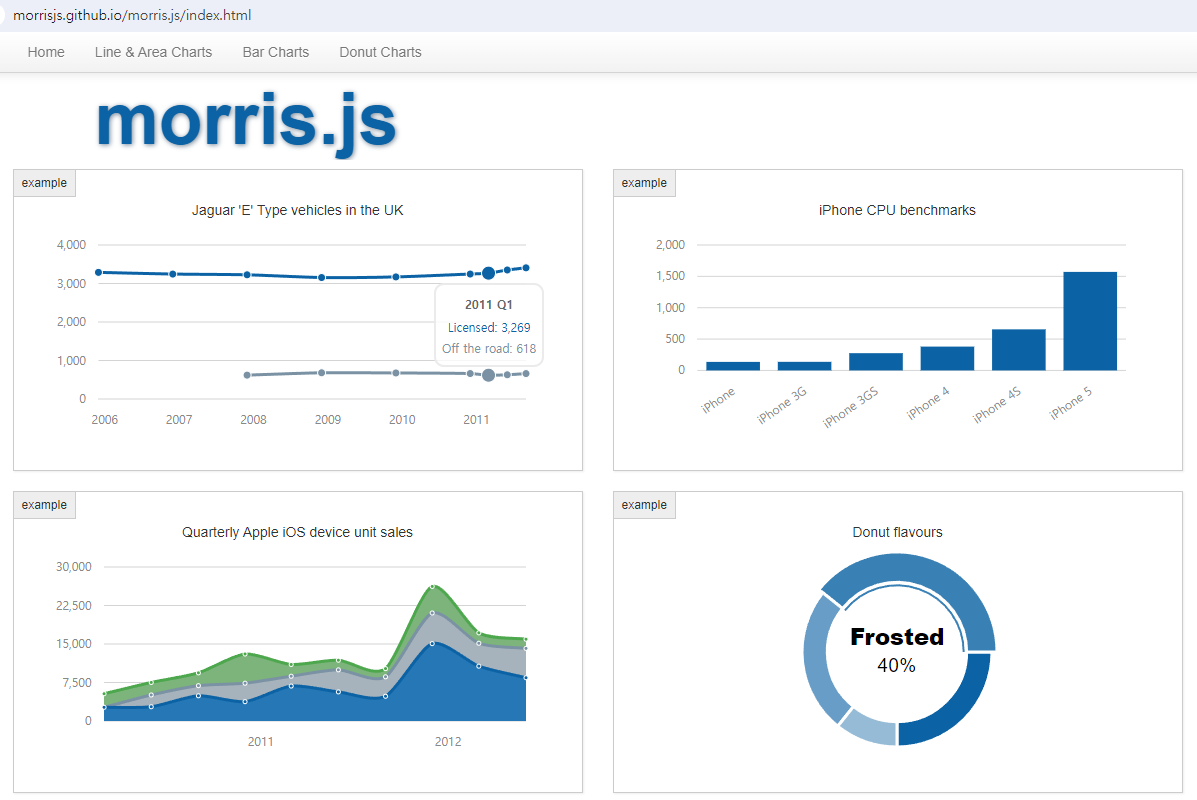Open the Home navigation link

tap(46, 52)
